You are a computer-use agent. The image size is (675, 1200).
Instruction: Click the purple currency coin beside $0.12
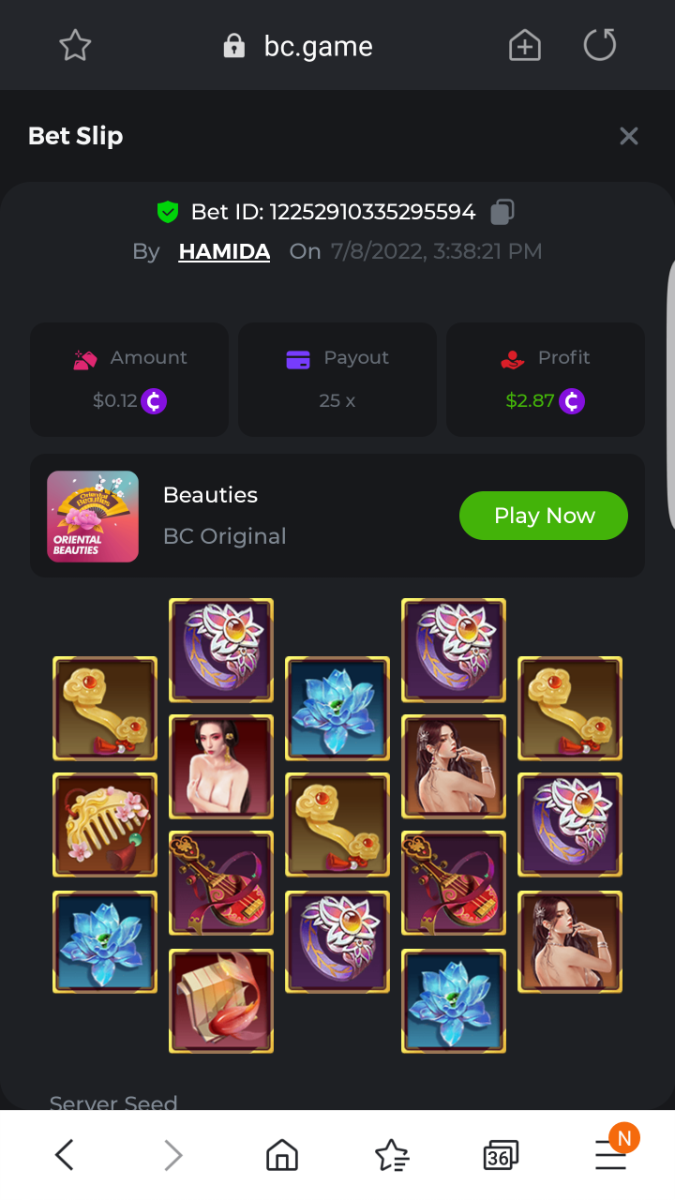154,401
